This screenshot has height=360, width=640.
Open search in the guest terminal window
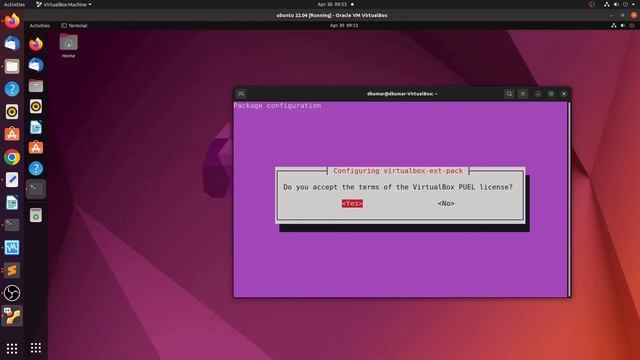509,94
